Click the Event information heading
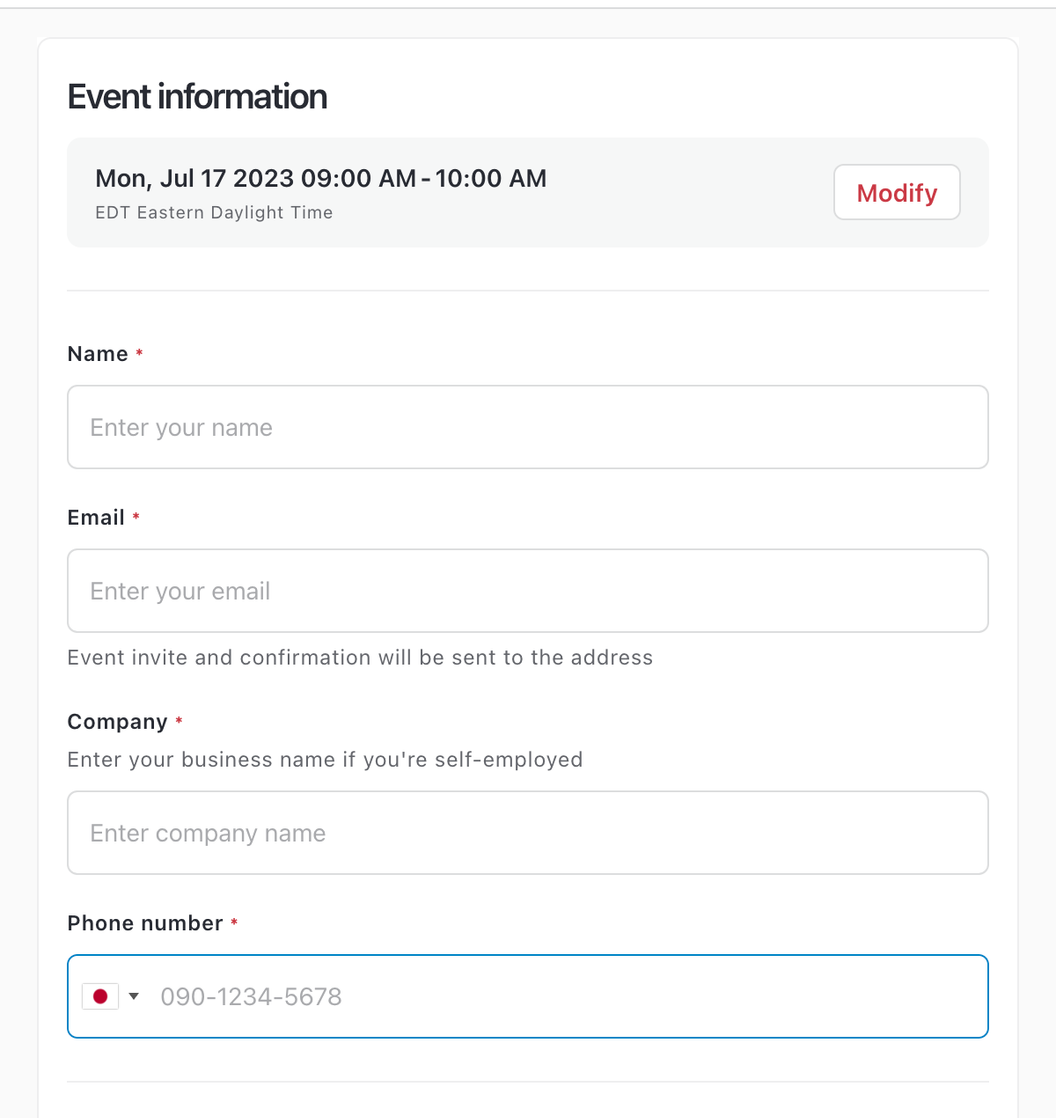This screenshot has height=1118, width=1056. coord(197,96)
